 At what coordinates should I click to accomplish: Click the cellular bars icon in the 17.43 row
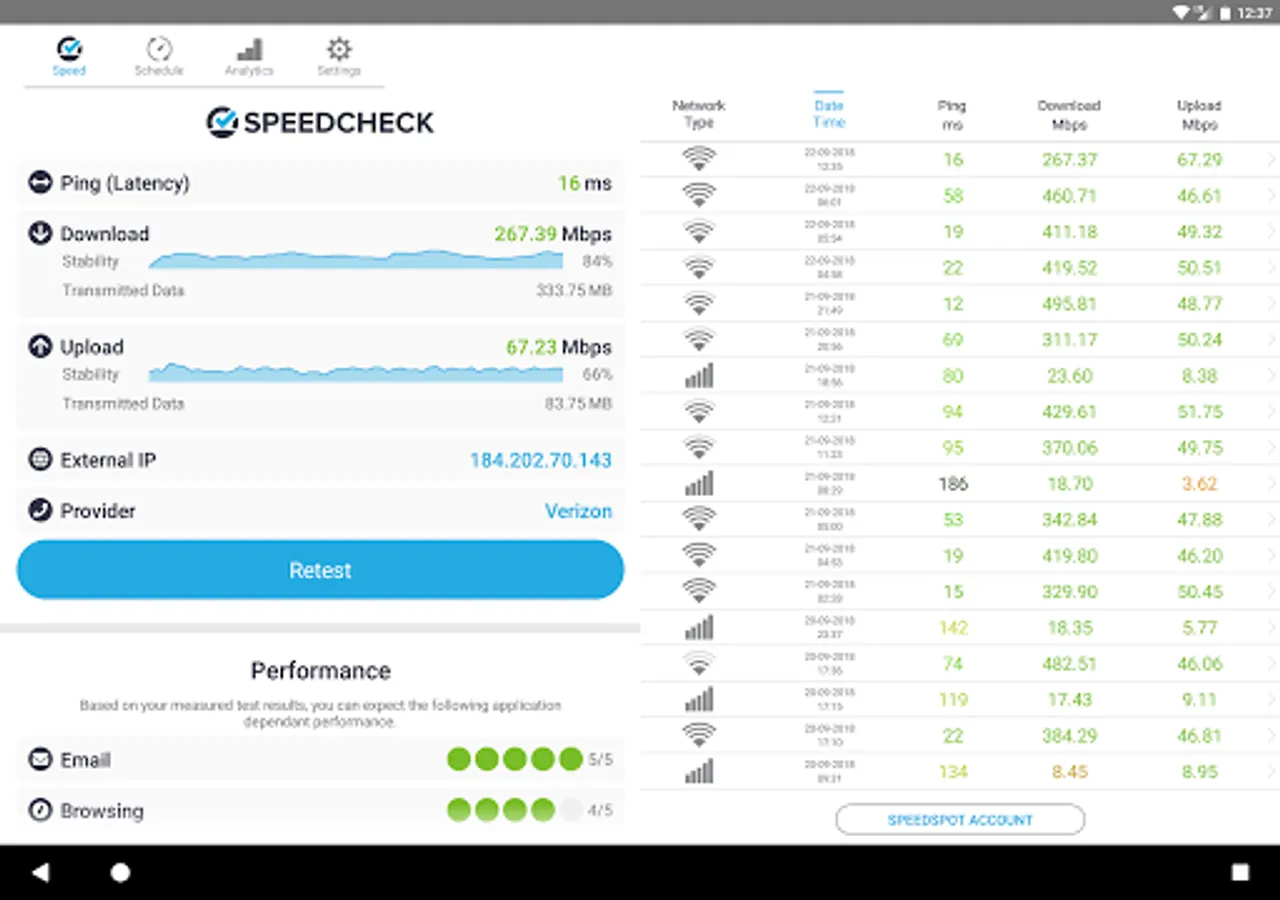[699, 699]
